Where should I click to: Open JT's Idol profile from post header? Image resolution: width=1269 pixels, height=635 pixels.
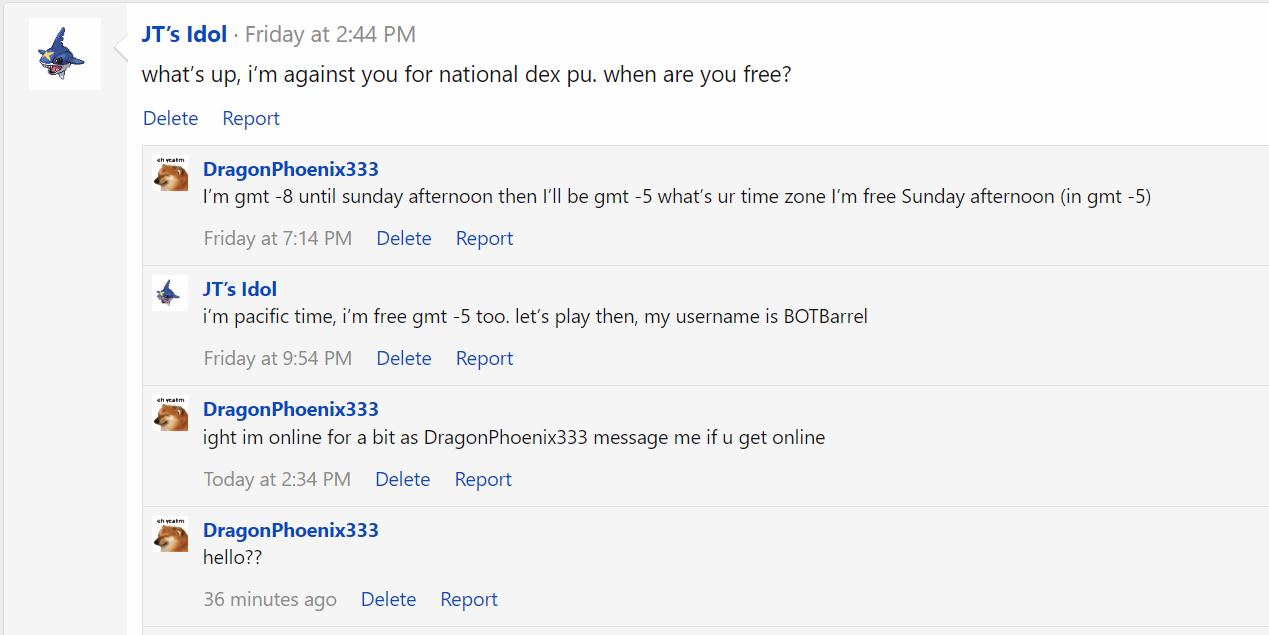(x=184, y=34)
